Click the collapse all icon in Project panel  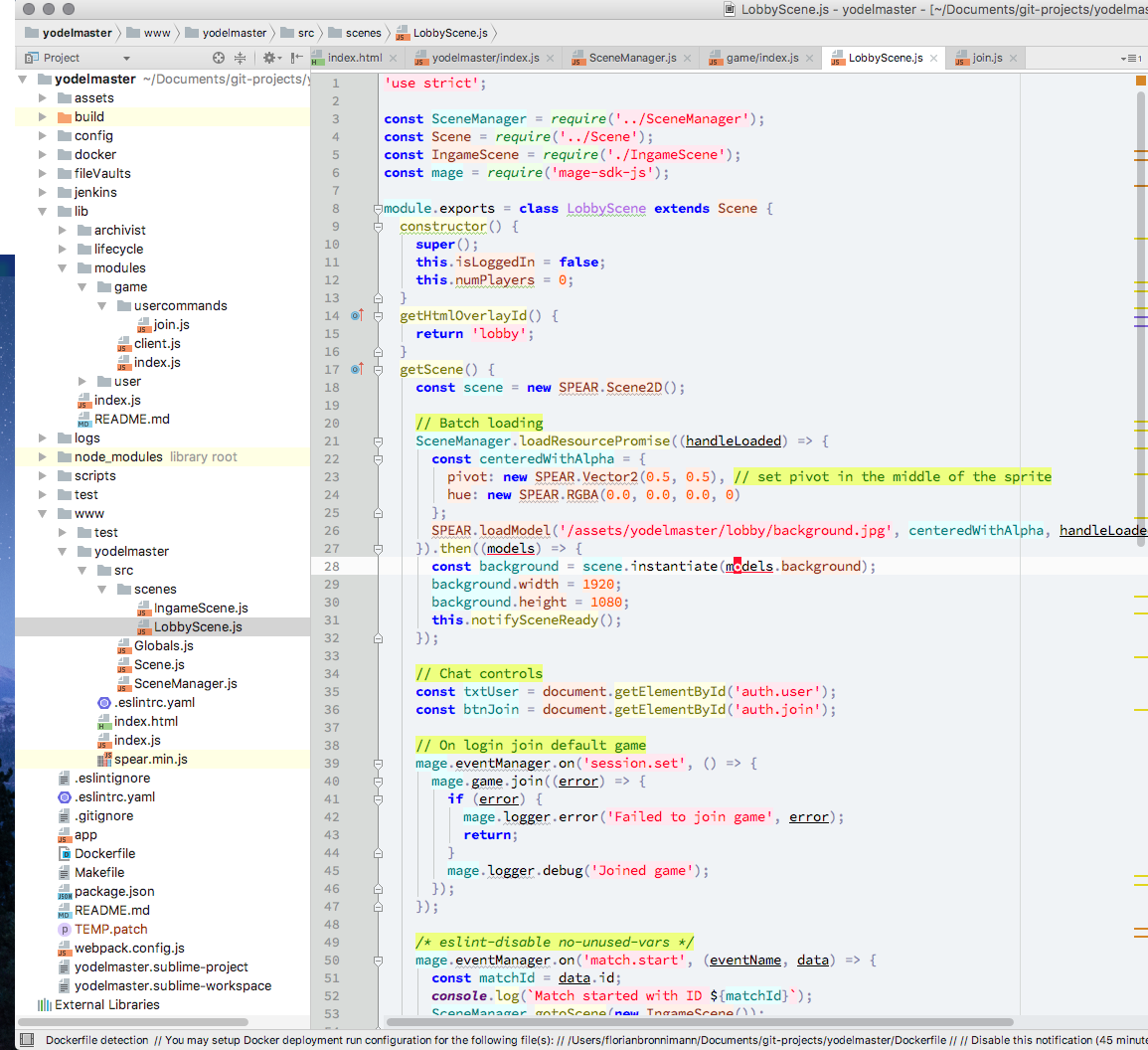[x=240, y=59]
